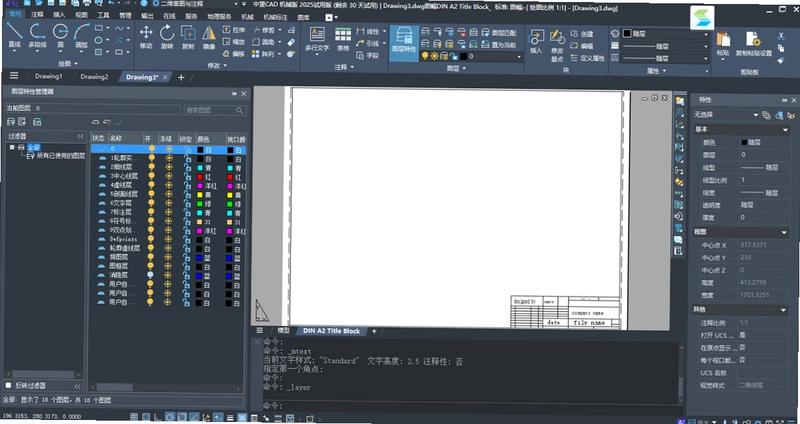Click the color swatch of layer 3中心线层
Screen dimensions: 800x424
[x=201, y=177]
